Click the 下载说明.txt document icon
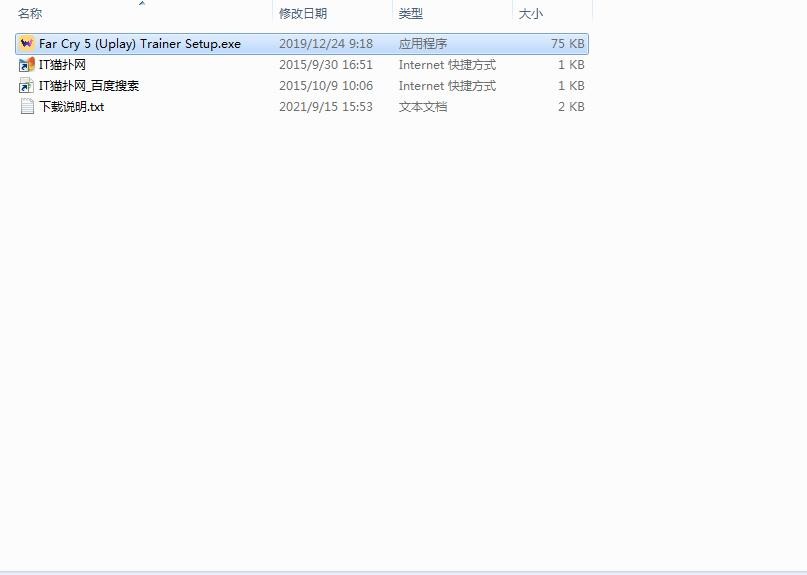 pyautogui.click(x=27, y=107)
